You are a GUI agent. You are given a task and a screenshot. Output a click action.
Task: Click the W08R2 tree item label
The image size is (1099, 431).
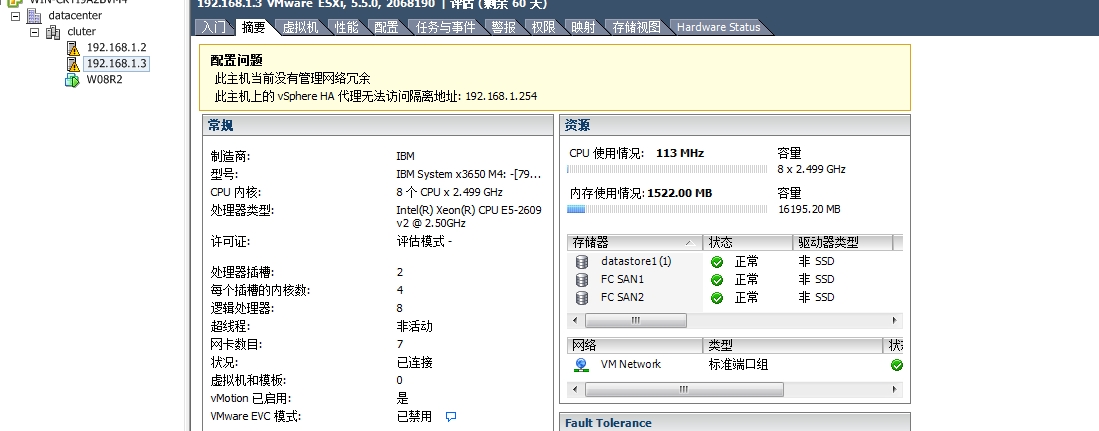pyautogui.click(x=104, y=79)
